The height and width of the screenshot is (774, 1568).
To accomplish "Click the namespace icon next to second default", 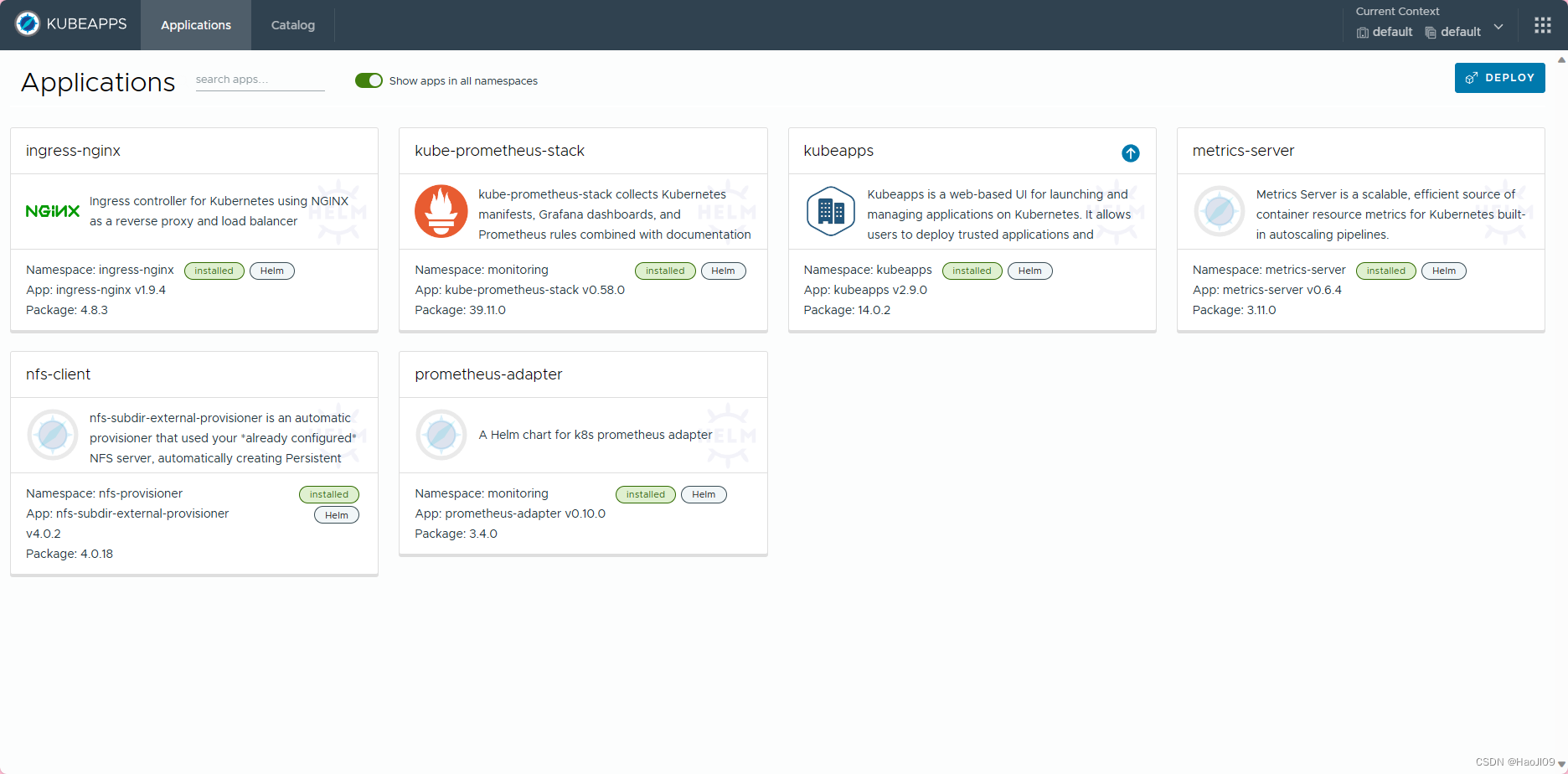I will [x=1431, y=33].
